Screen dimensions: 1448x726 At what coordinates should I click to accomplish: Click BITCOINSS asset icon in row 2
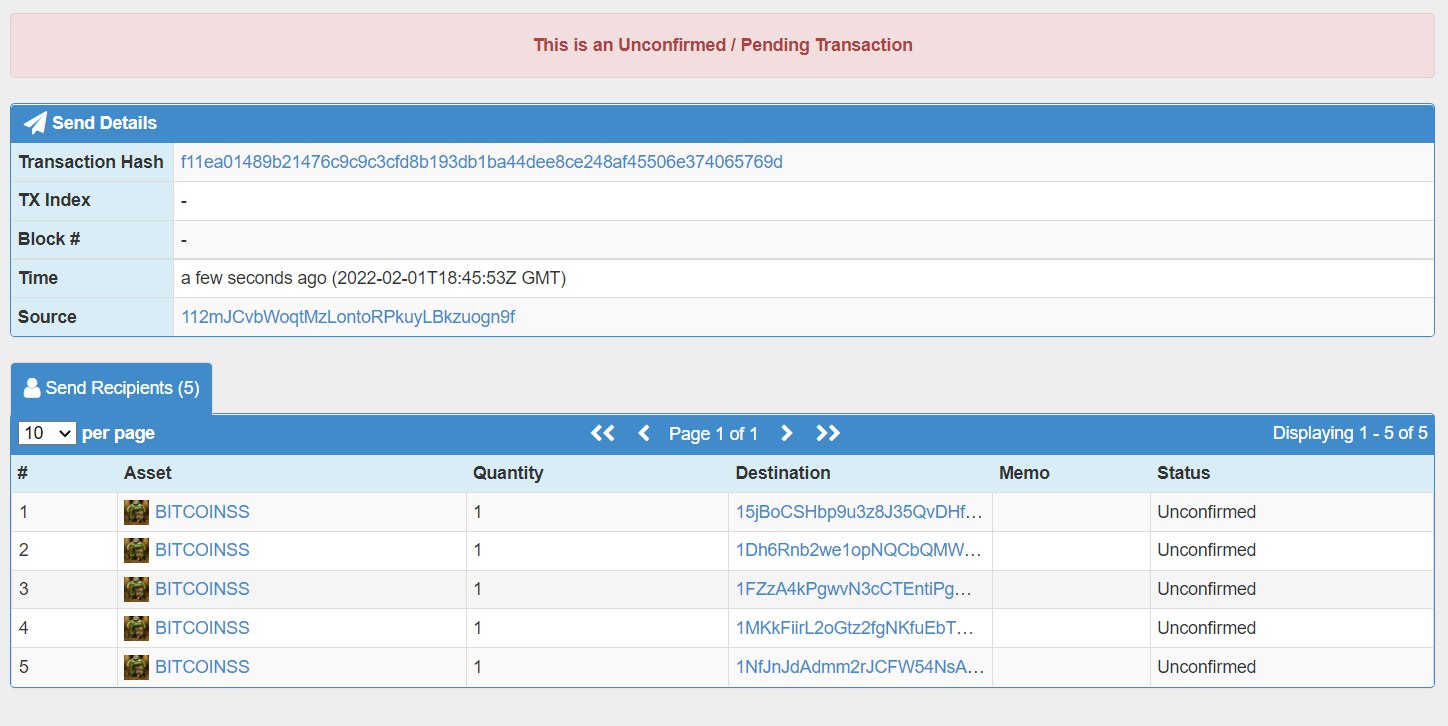136,551
